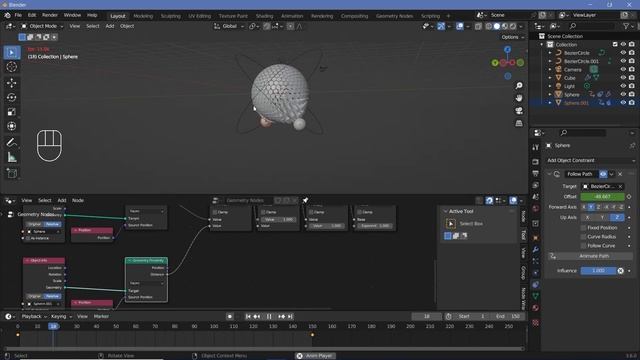Open the viewport Options dropdown
The image size is (640, 360).
click(513, 37)
